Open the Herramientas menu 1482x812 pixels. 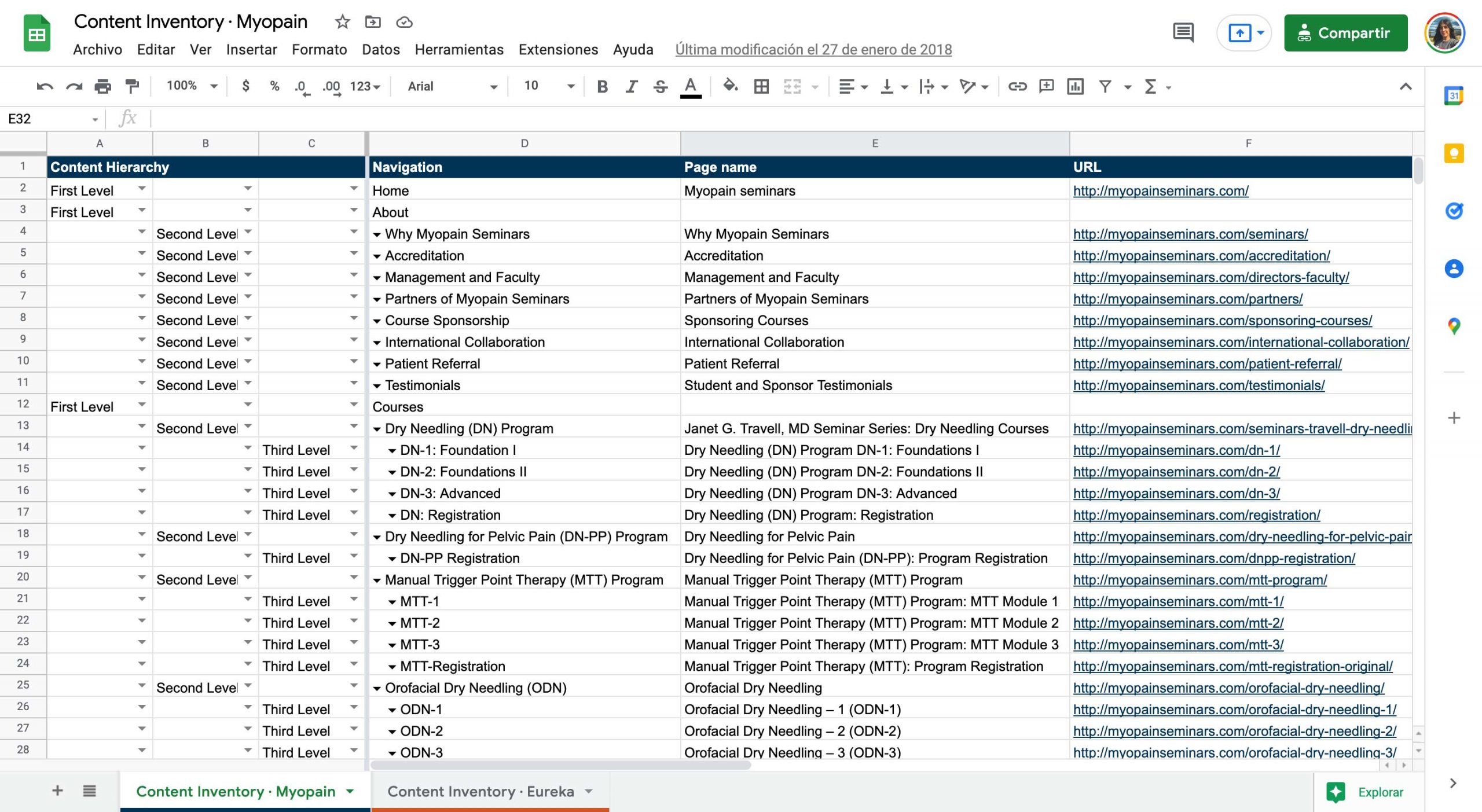coord(459,50)
